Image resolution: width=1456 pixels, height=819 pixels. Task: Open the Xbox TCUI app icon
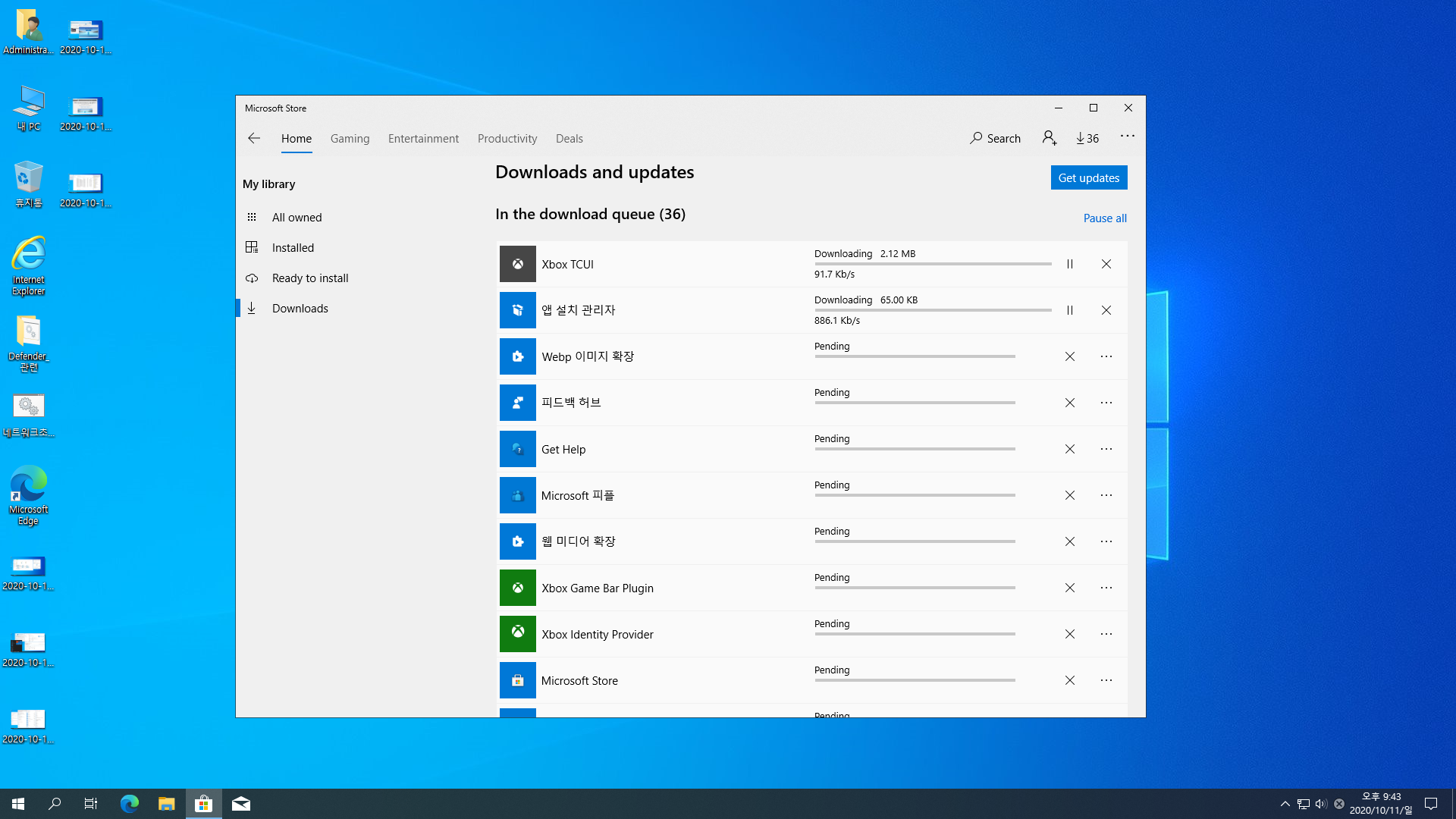click(517, 264)
